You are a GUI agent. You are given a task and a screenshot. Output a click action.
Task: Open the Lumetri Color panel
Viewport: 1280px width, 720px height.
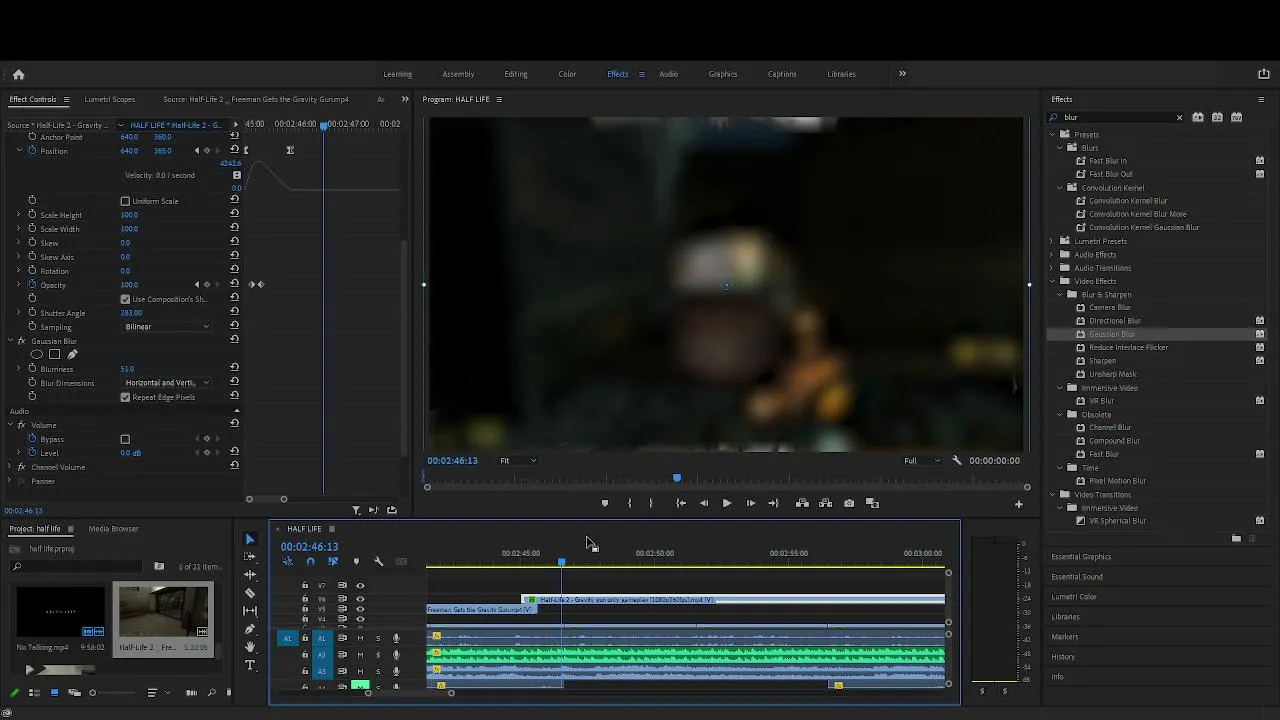1074,597
